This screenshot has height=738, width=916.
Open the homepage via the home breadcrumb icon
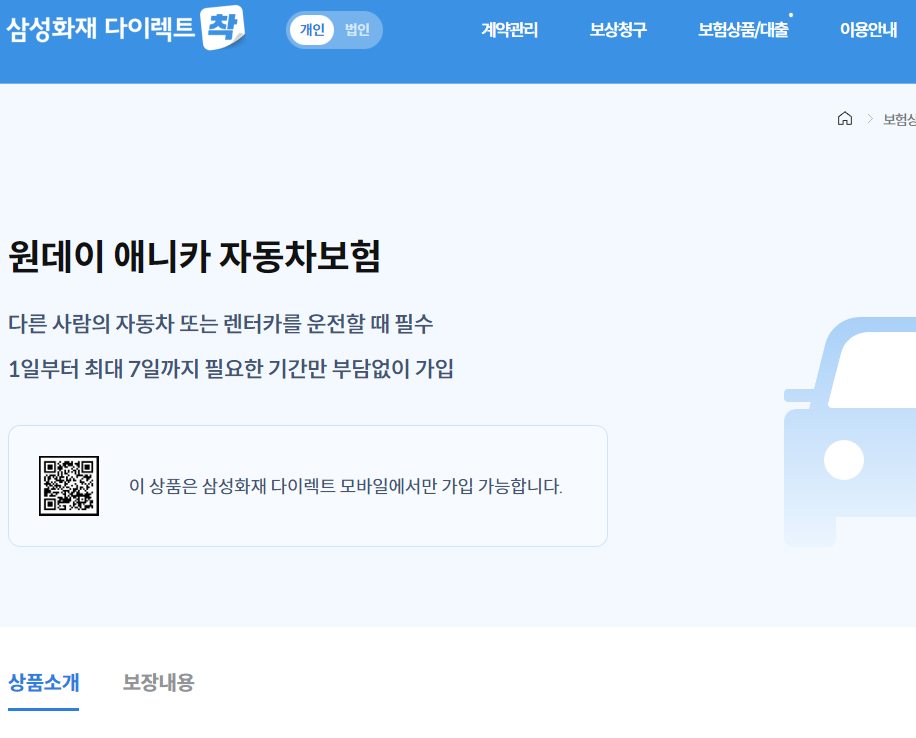tap(844, 119)
